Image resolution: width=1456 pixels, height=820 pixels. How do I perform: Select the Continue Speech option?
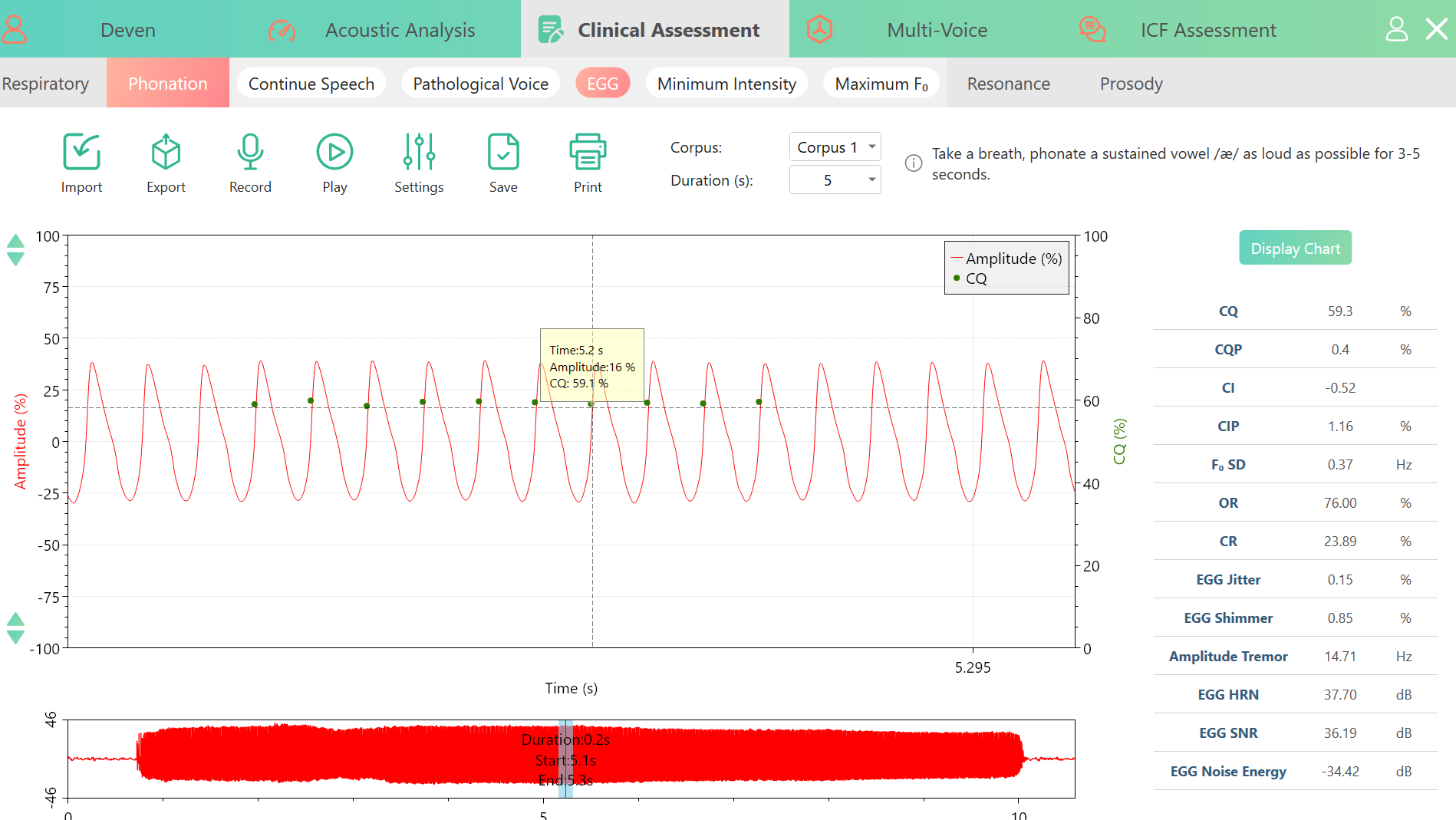tap(311, 84)
